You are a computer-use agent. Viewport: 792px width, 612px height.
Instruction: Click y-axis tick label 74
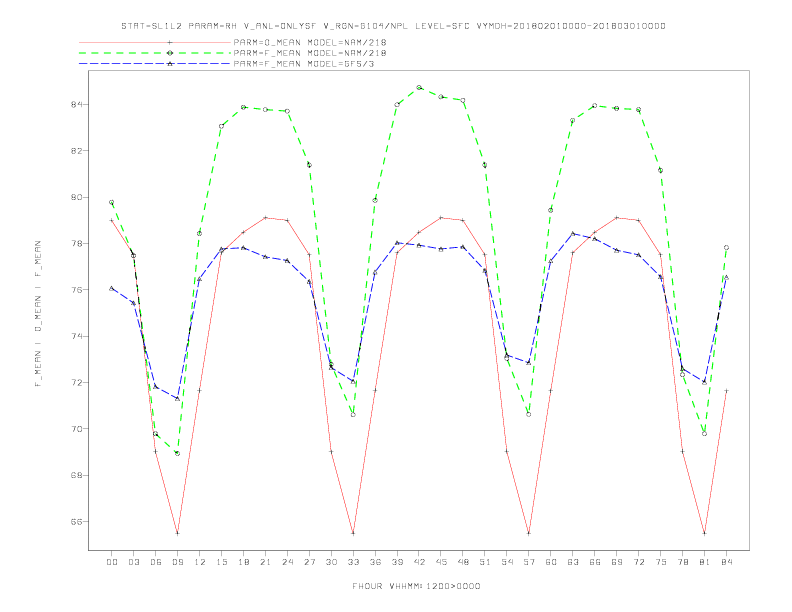point(76,336)
